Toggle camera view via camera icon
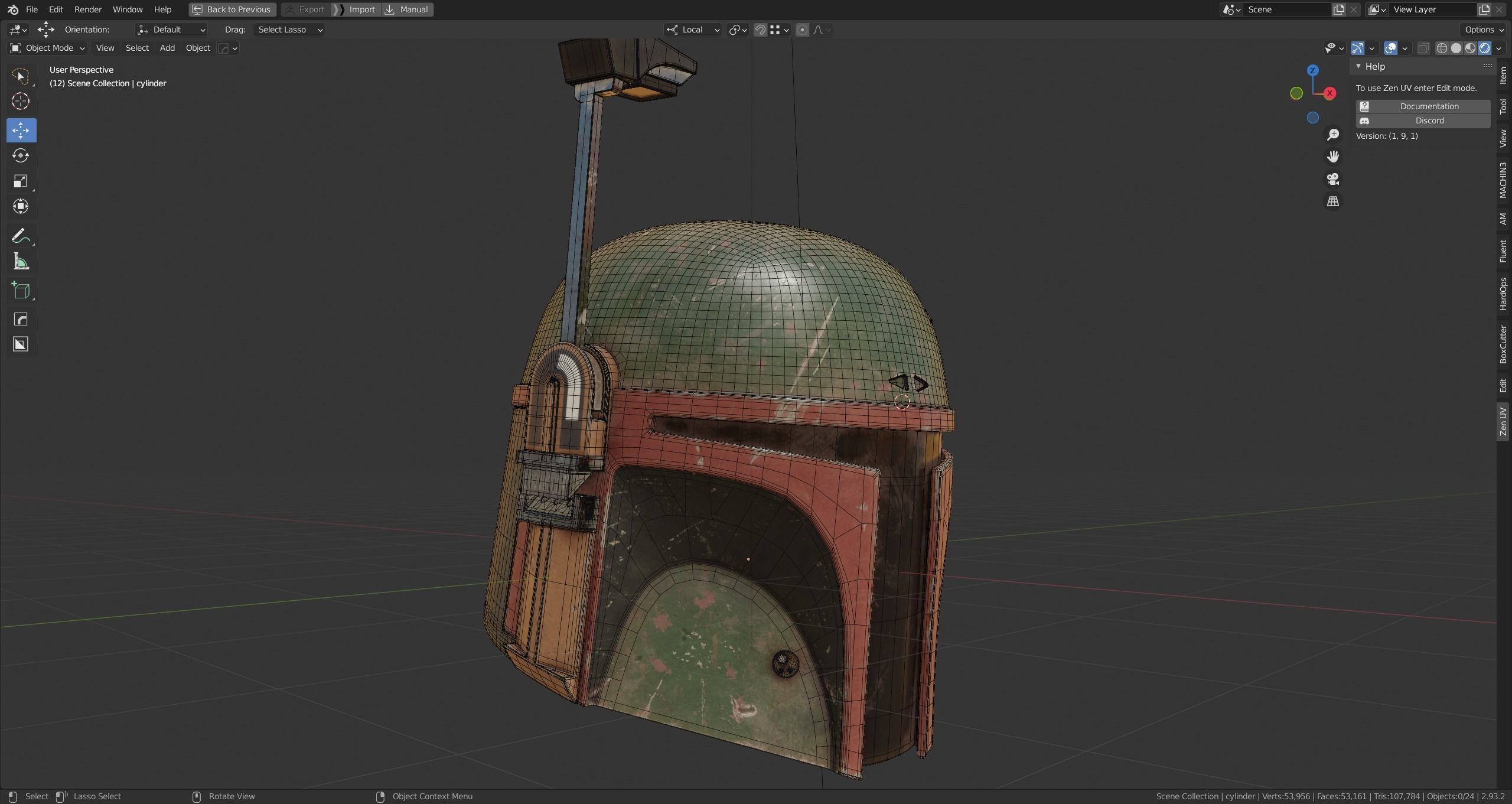The width and height of the screenshot is (1512, 804). point(1333,179)
